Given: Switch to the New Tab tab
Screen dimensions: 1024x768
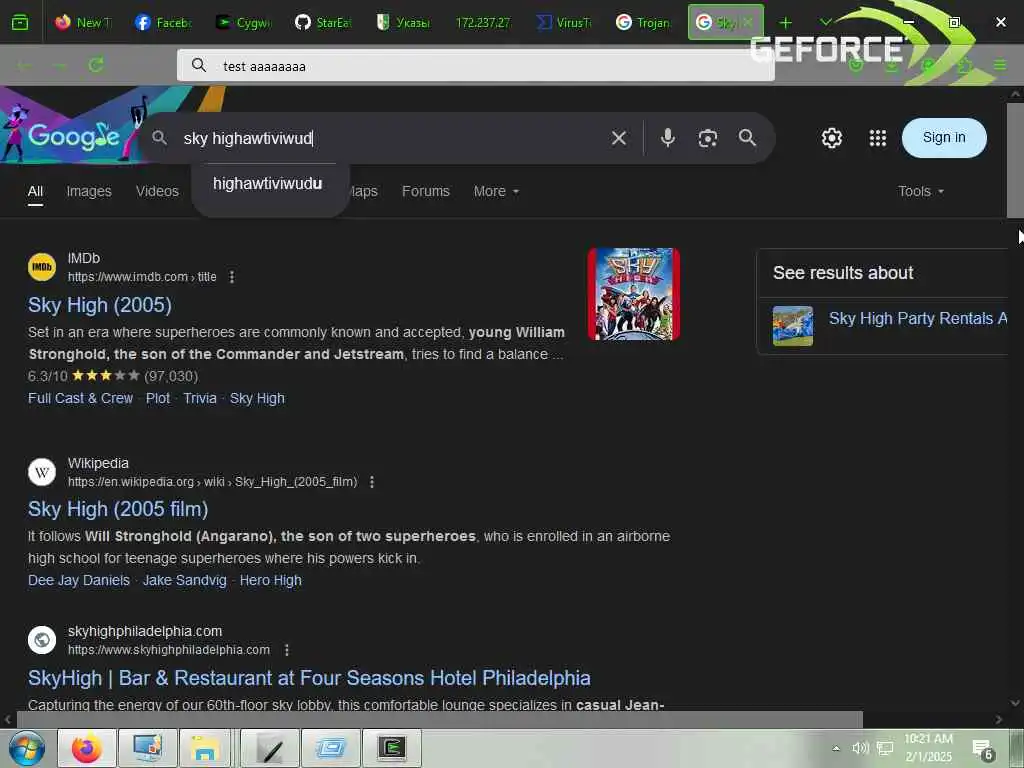Looking at the screenshot, I should [84, 23].
